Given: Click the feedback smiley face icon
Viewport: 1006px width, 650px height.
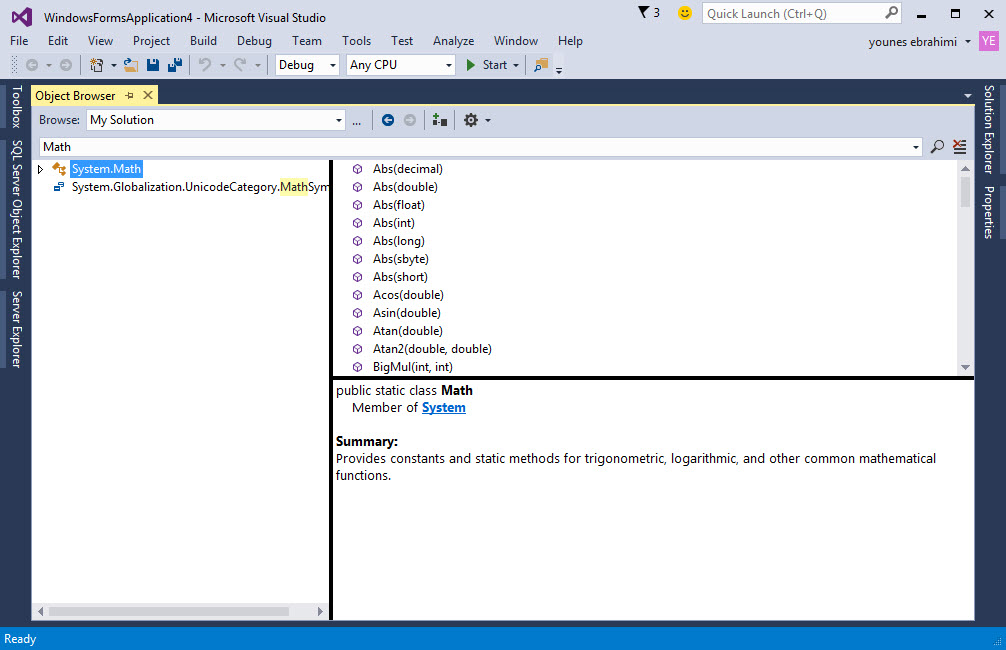Looking at the screenshot, I should 684,13.
